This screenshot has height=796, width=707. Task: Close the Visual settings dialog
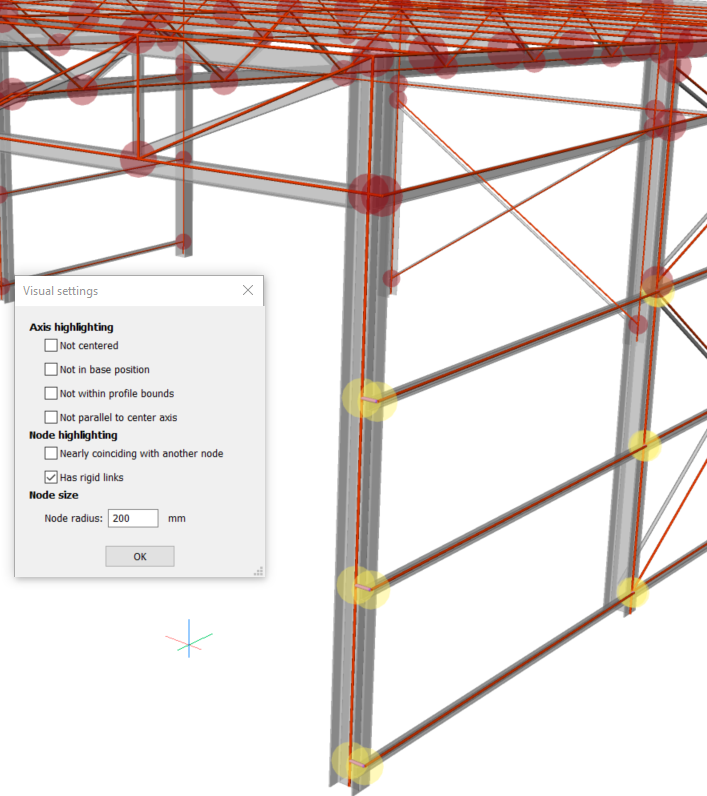tap(248, 291)
